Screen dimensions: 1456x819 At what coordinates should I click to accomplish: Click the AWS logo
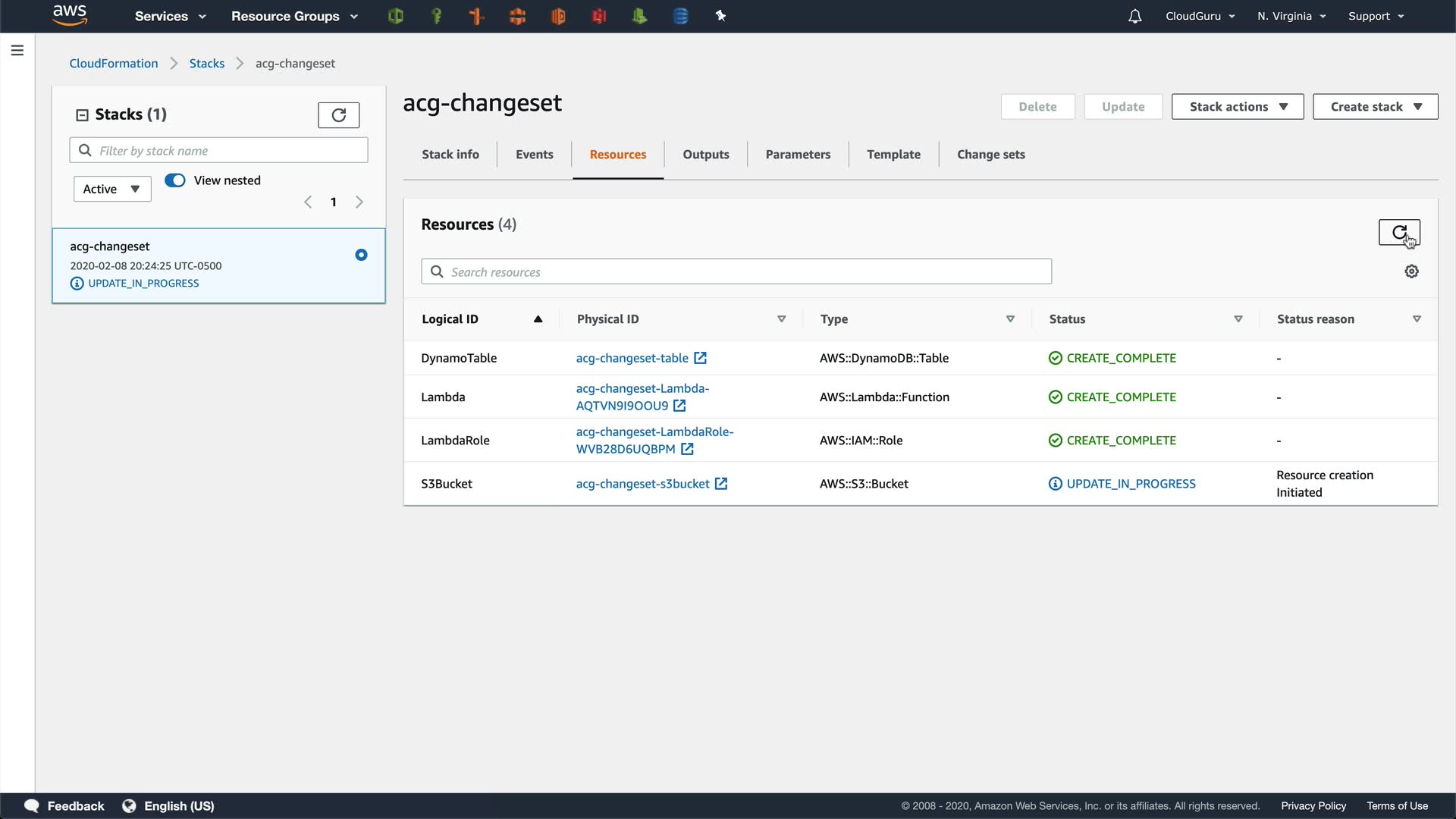point(70,15)
